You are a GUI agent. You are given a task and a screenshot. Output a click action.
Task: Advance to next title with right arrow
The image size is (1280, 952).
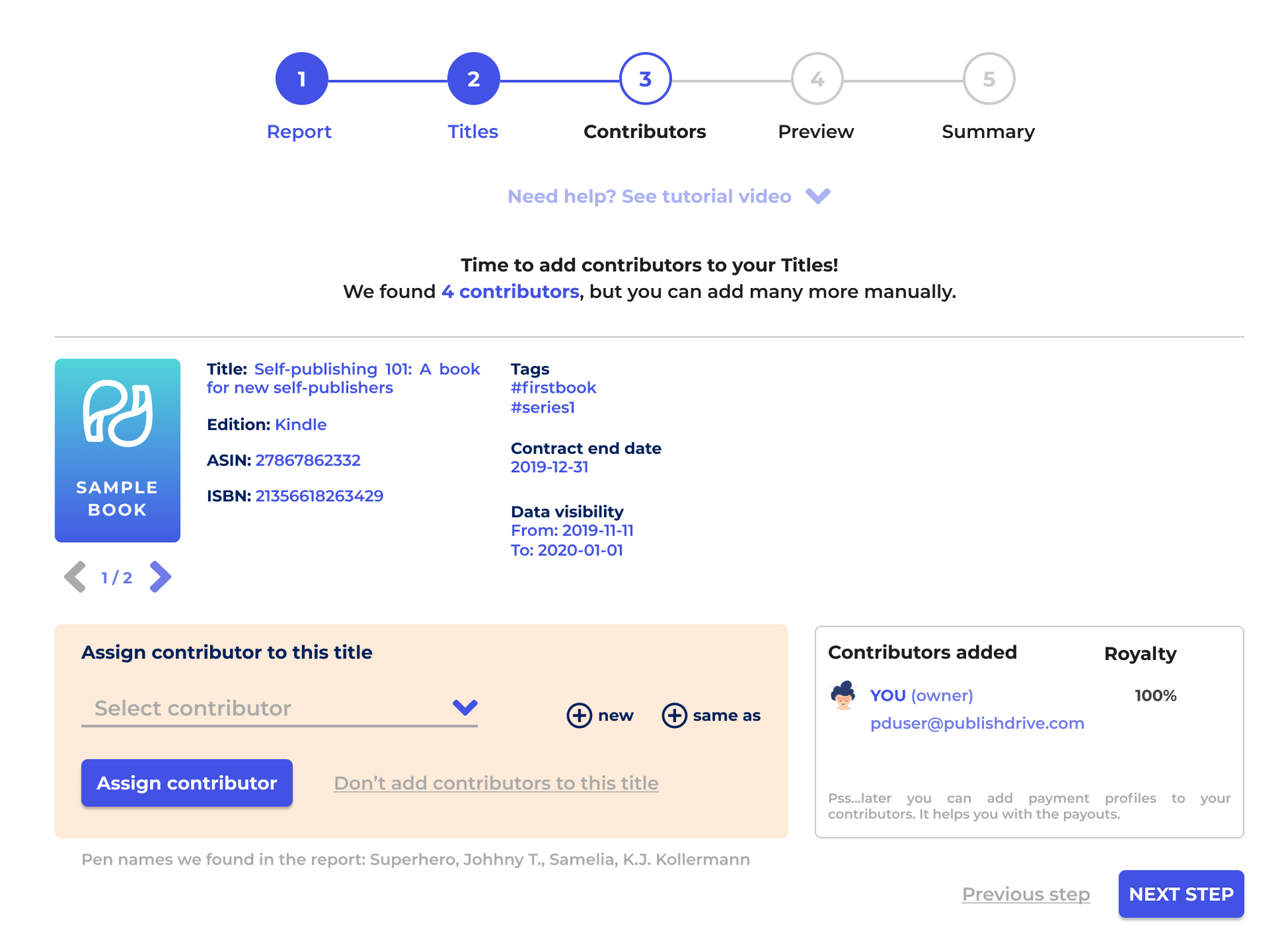(160, 577)
